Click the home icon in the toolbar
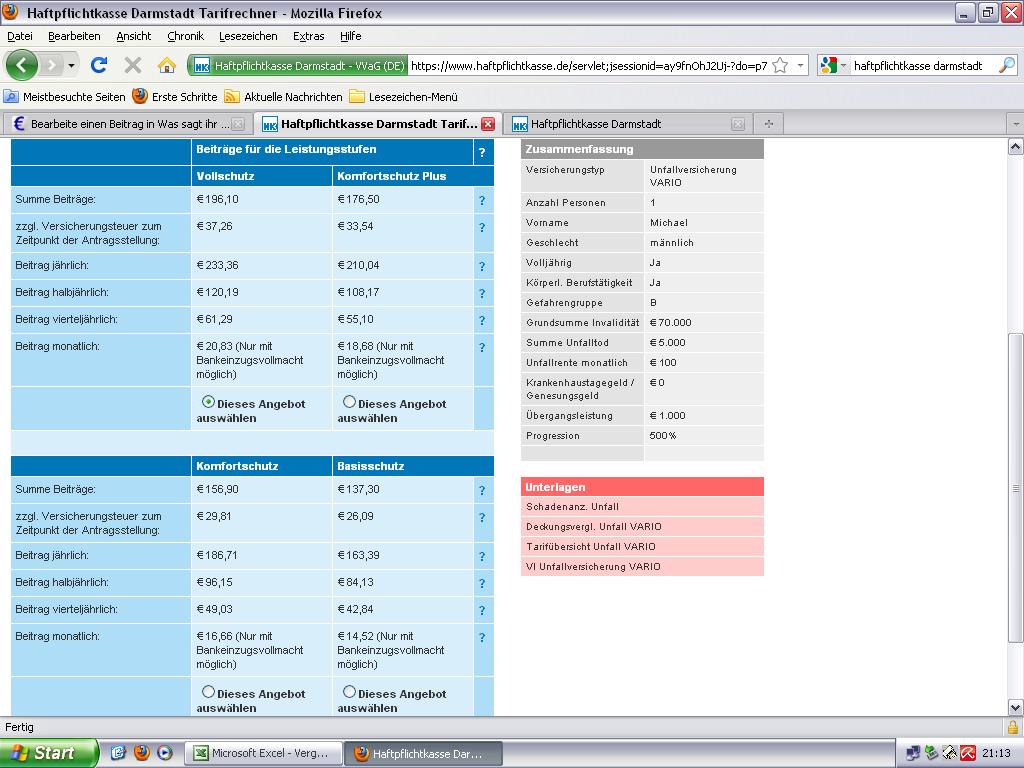1024x768 pixels. 167,65
